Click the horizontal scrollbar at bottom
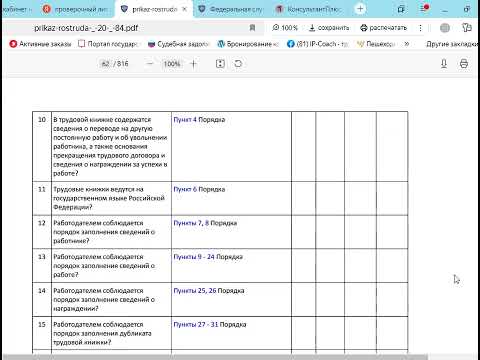 point(215,357)
